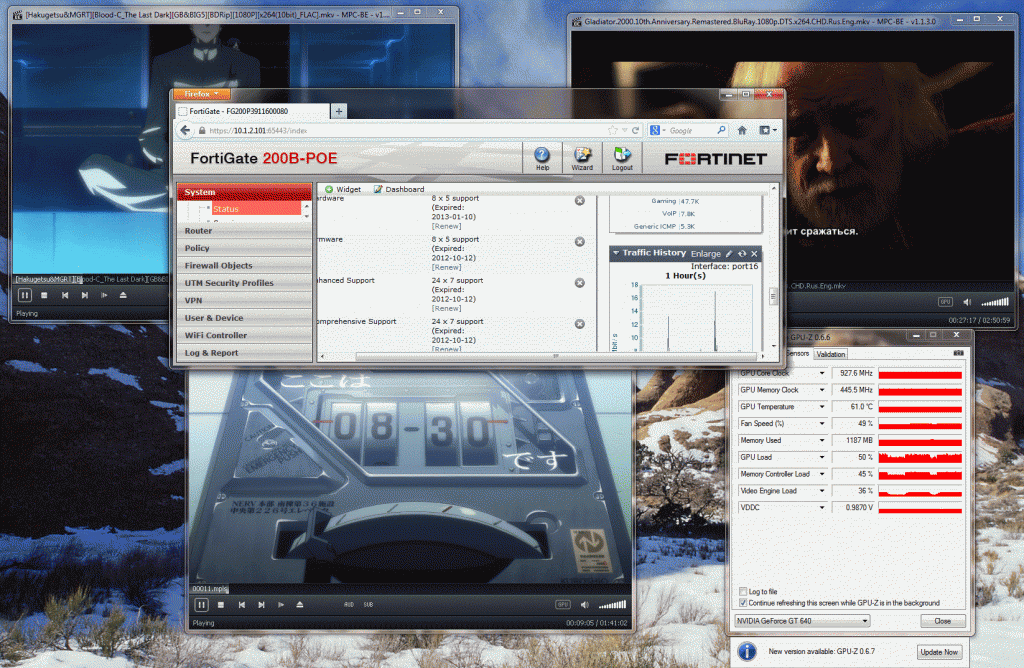The height and width of the screenshot is (668, 1024).
Task: Refresh the Traffic History widget
Action: click(x=742, y=253)
